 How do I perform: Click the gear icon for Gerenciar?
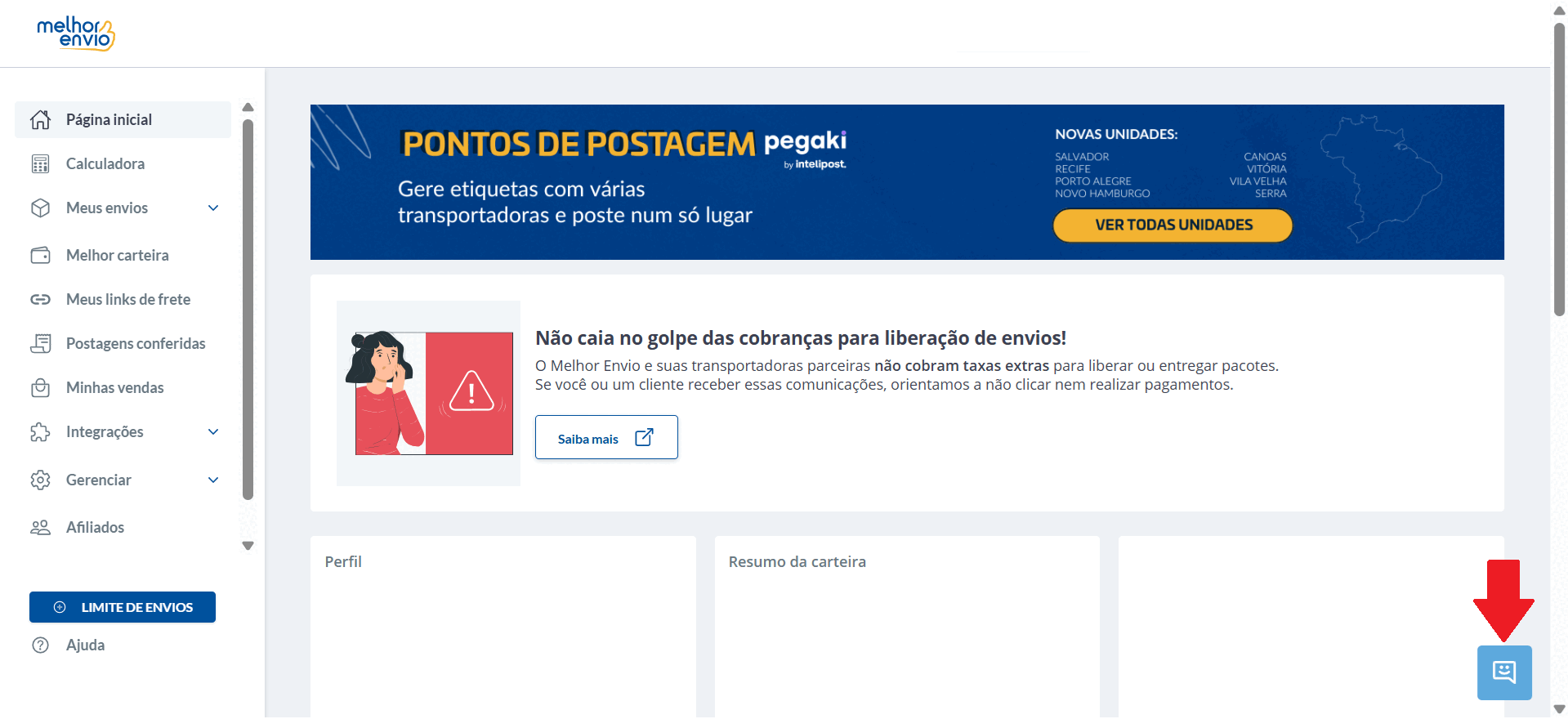click(40, 480)
